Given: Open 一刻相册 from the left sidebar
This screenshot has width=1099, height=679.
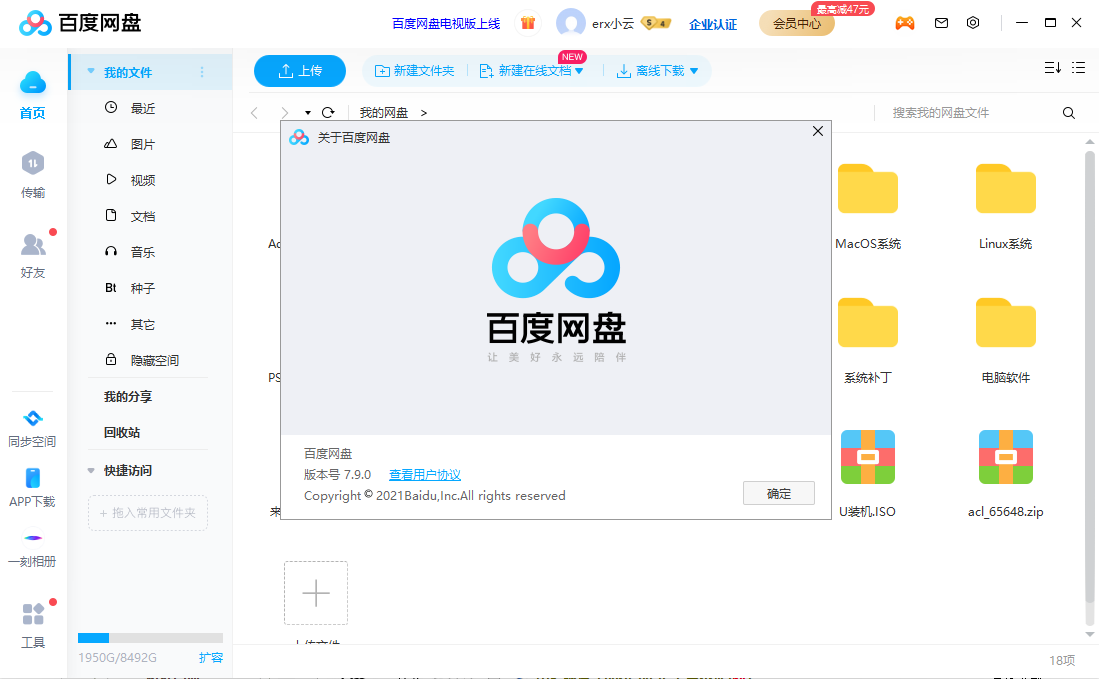Looking at the screenshot, I should (32, 548).
